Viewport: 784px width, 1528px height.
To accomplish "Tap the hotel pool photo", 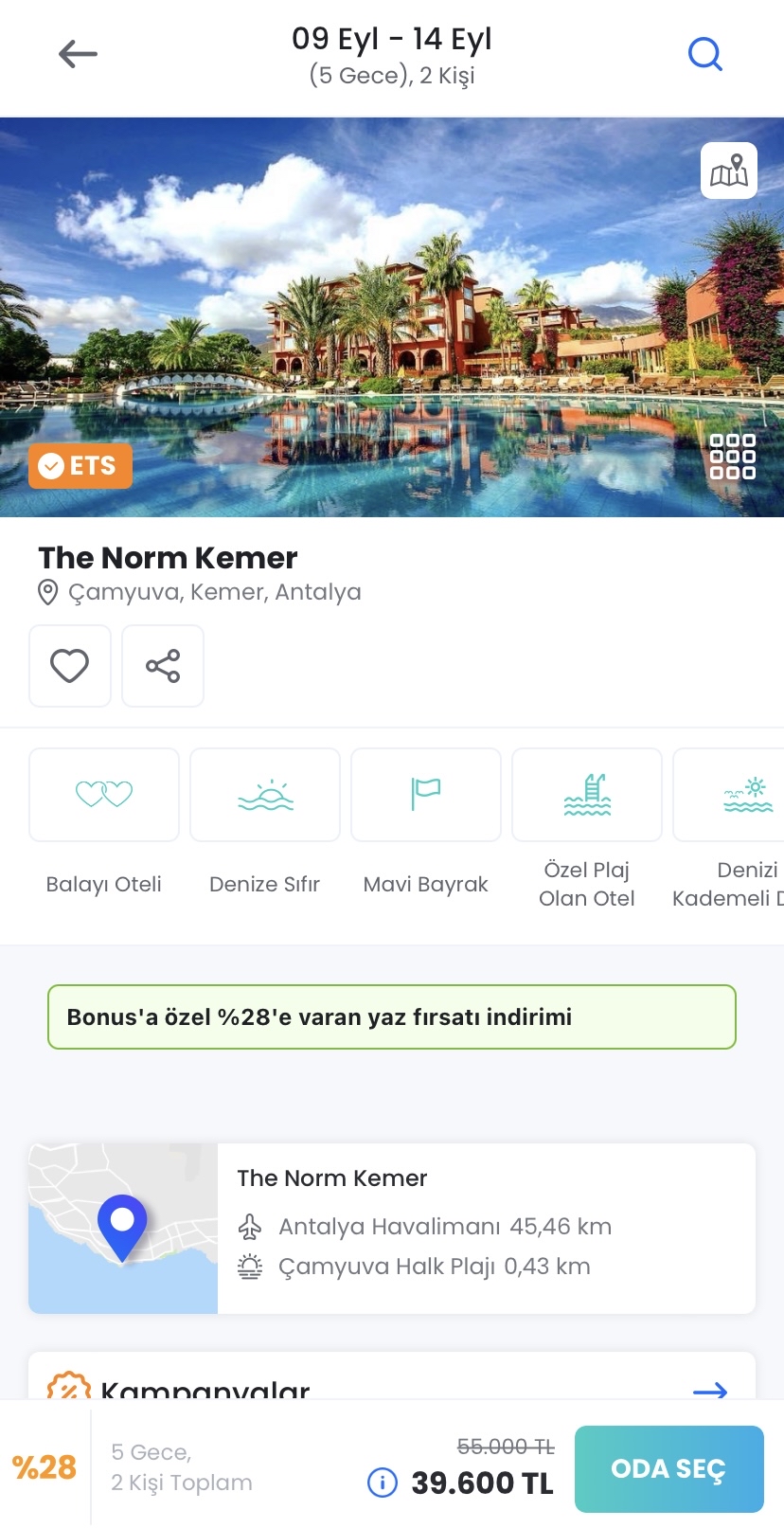I will click(392, 317).
